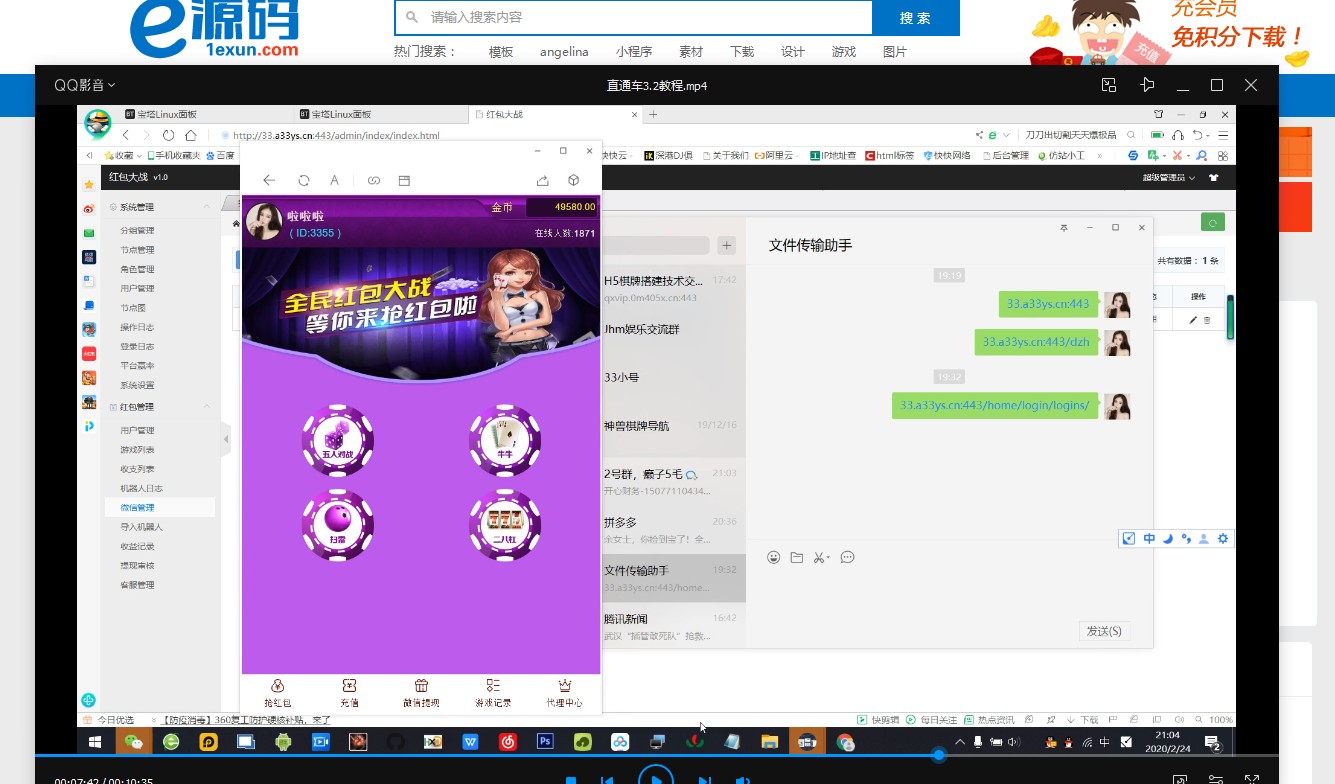Image resolution: width=1335 pixels, height=784 pixels.
Task: Stop the video playback
Action: (x=570, y=780)
